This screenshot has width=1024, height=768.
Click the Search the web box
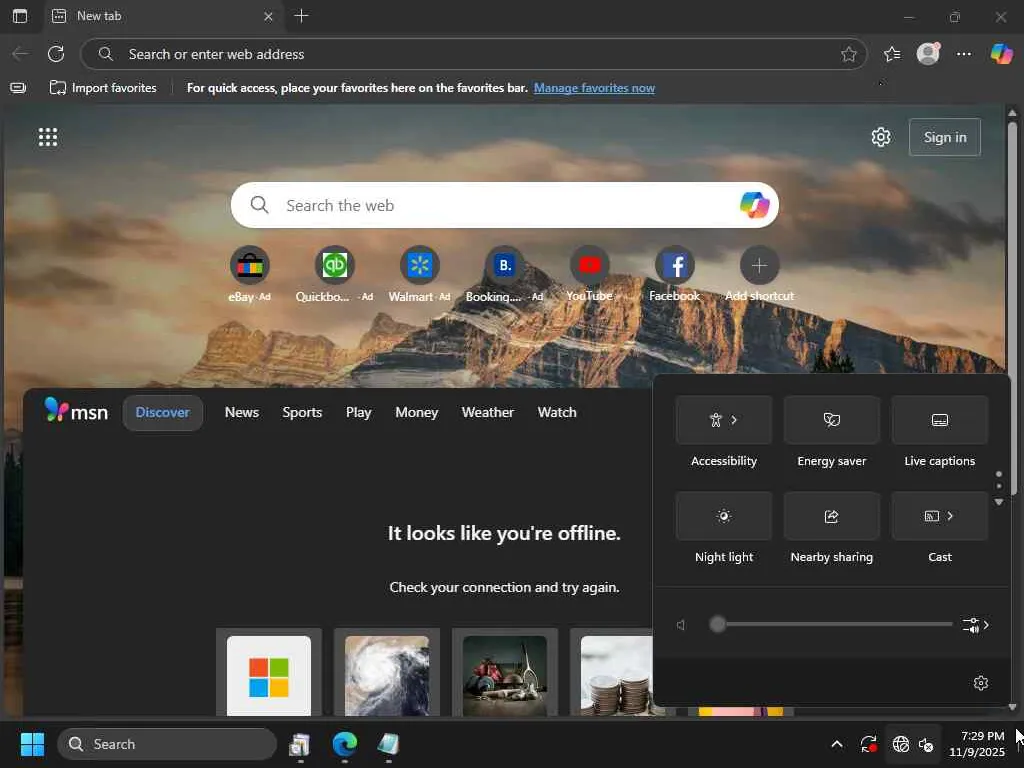[504, 205]
